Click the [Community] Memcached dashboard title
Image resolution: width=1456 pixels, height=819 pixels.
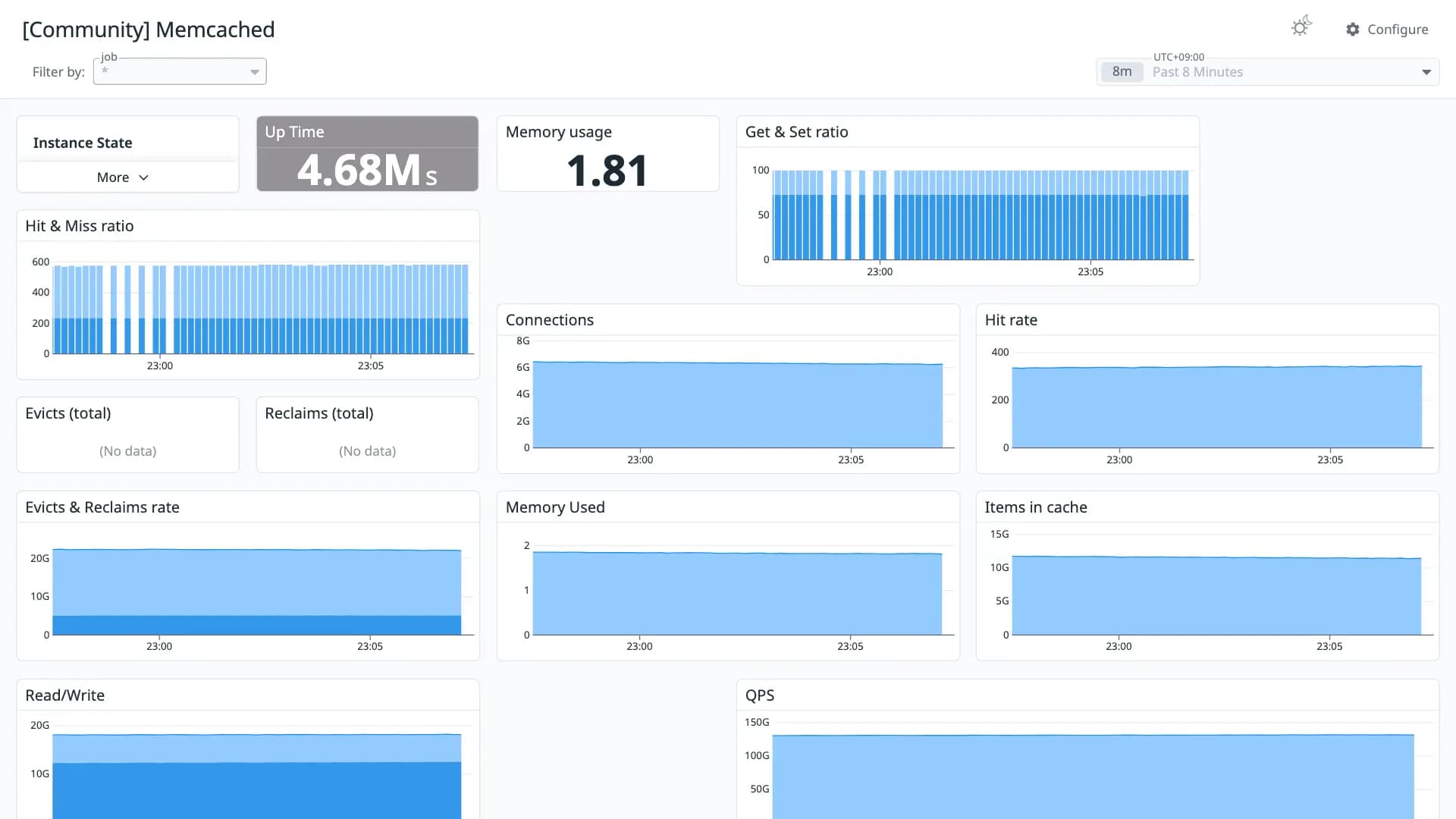click(x=149, y=30)
